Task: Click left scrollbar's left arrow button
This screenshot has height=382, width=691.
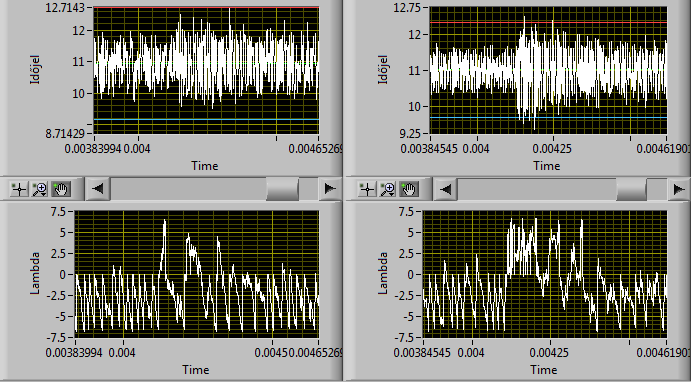Action: tap(97, 189)
